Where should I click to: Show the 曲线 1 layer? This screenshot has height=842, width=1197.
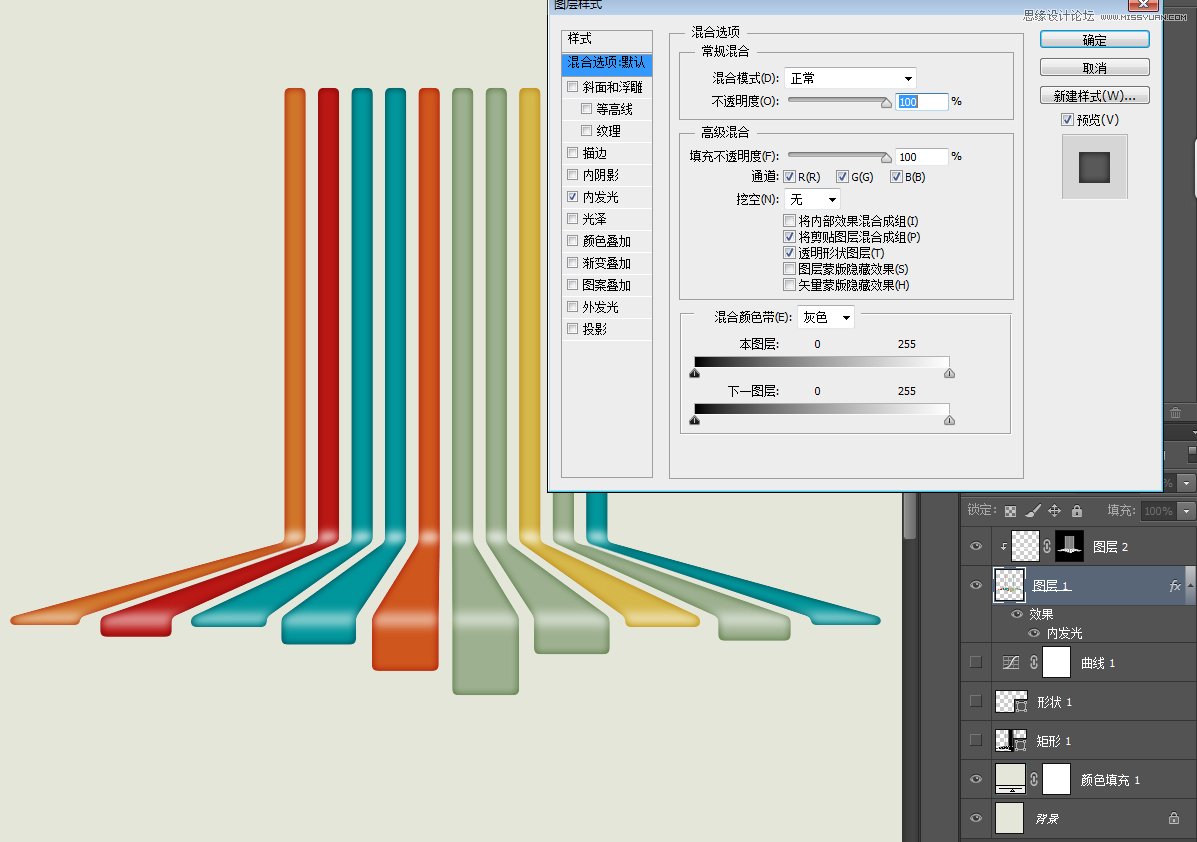pos(976,662)
